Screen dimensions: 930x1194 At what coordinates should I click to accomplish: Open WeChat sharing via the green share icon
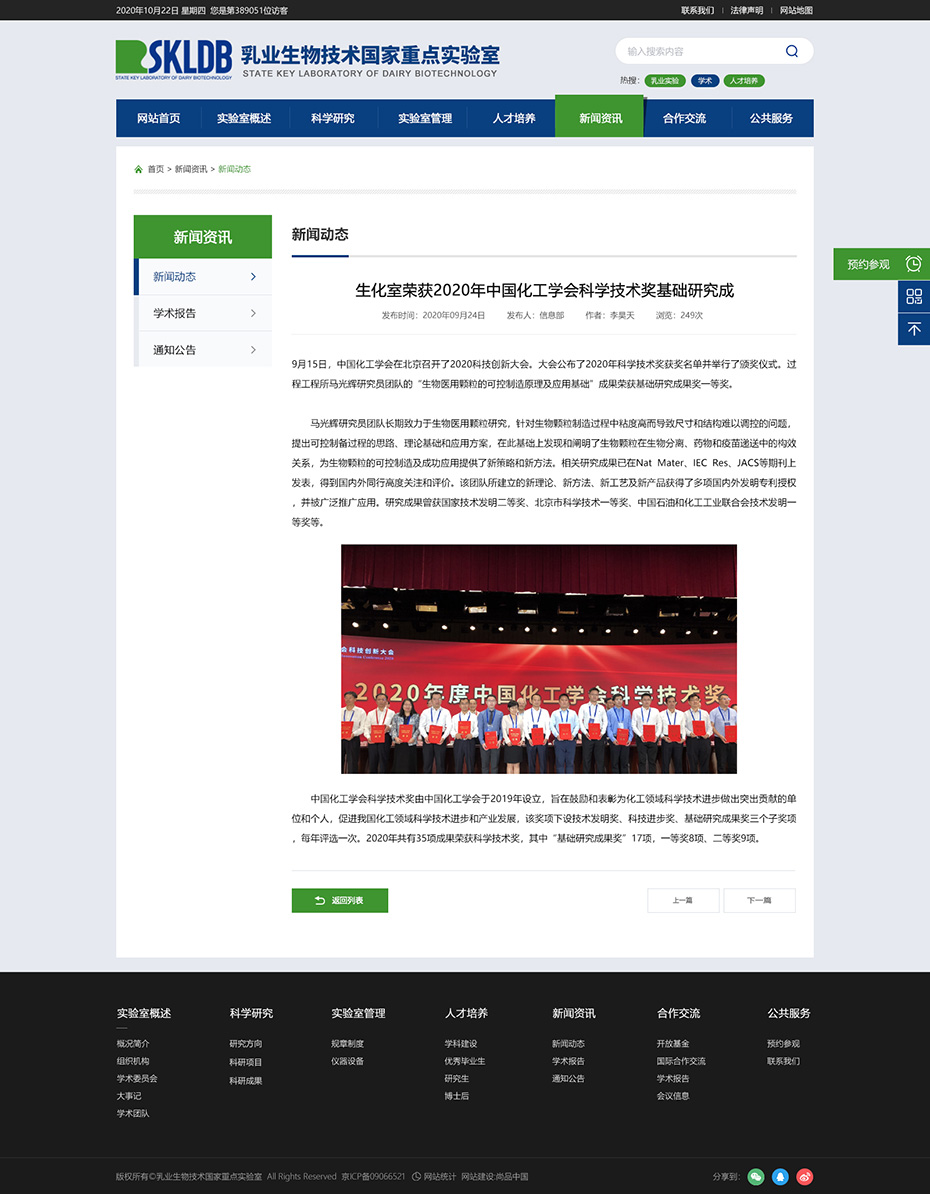(x=755, y=1177)
